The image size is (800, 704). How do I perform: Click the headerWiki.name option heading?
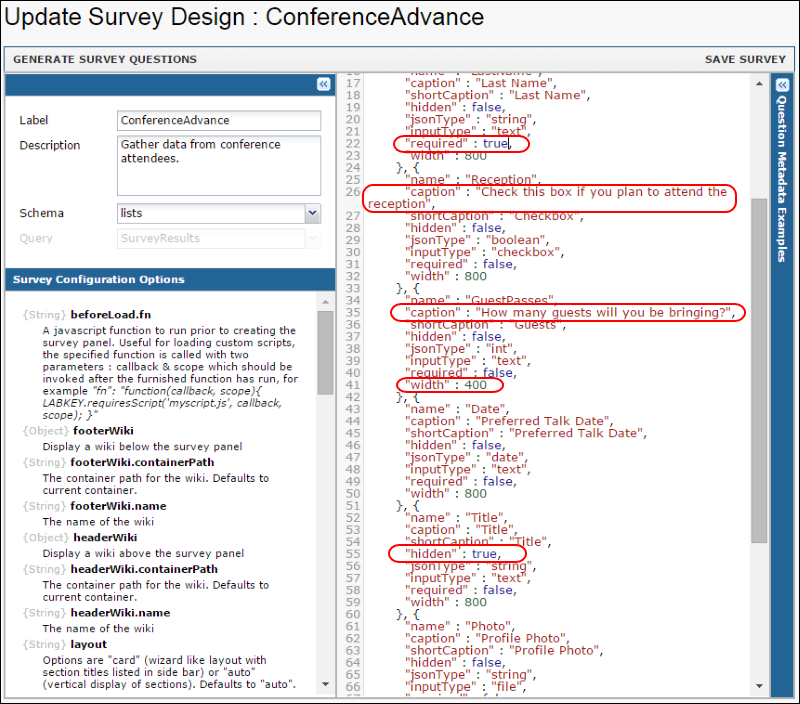pos(120,613)
